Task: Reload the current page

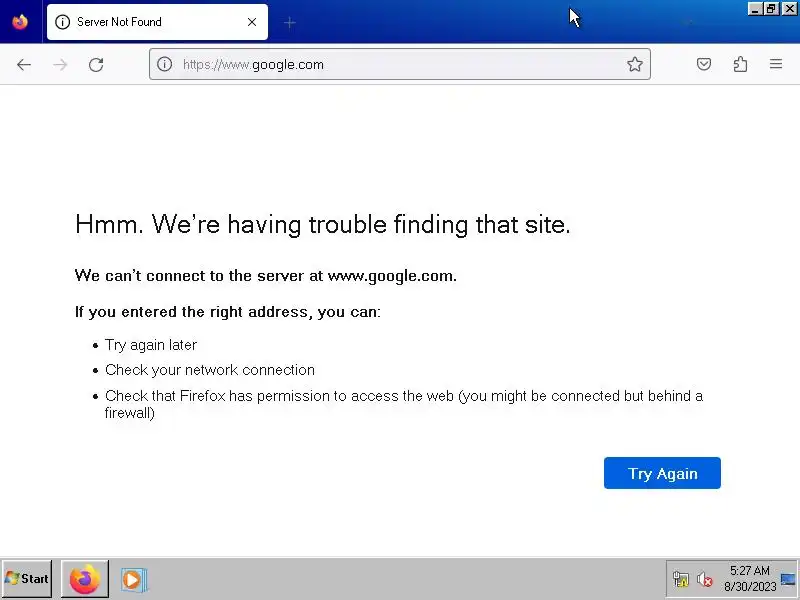Action: pos(96,65)
